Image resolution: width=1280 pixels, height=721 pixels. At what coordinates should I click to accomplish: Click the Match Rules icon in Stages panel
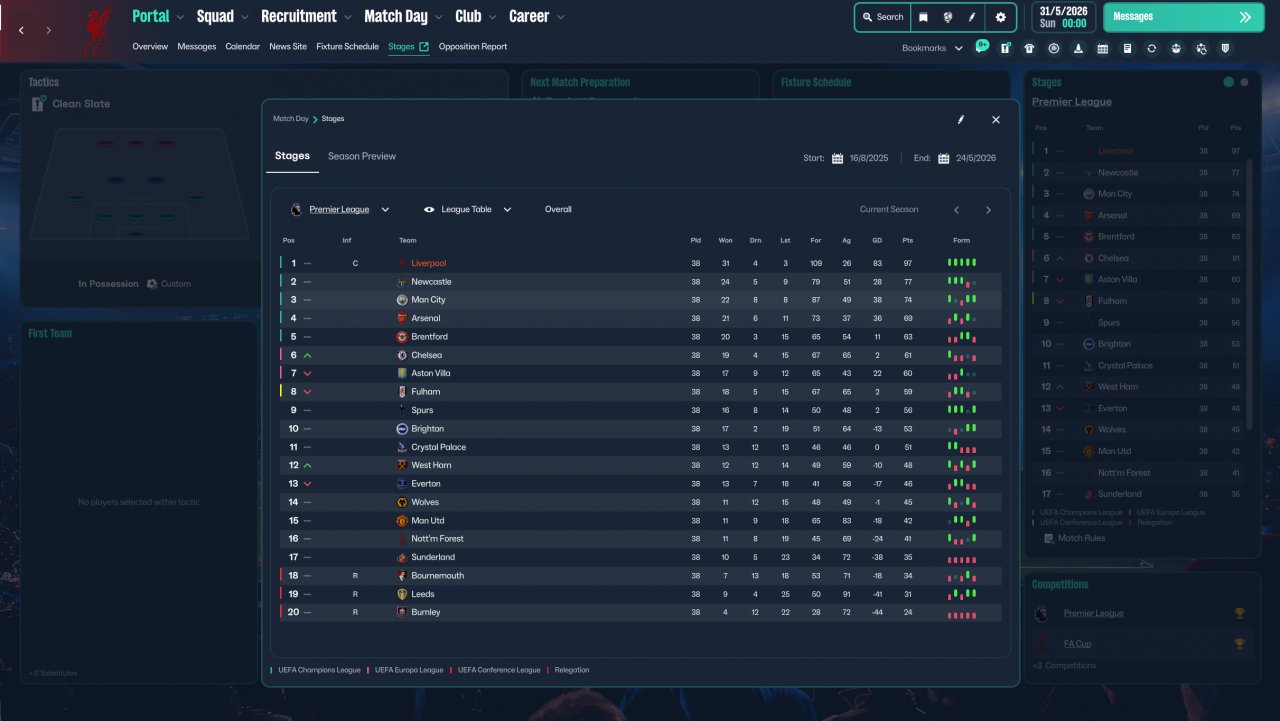1048,538
